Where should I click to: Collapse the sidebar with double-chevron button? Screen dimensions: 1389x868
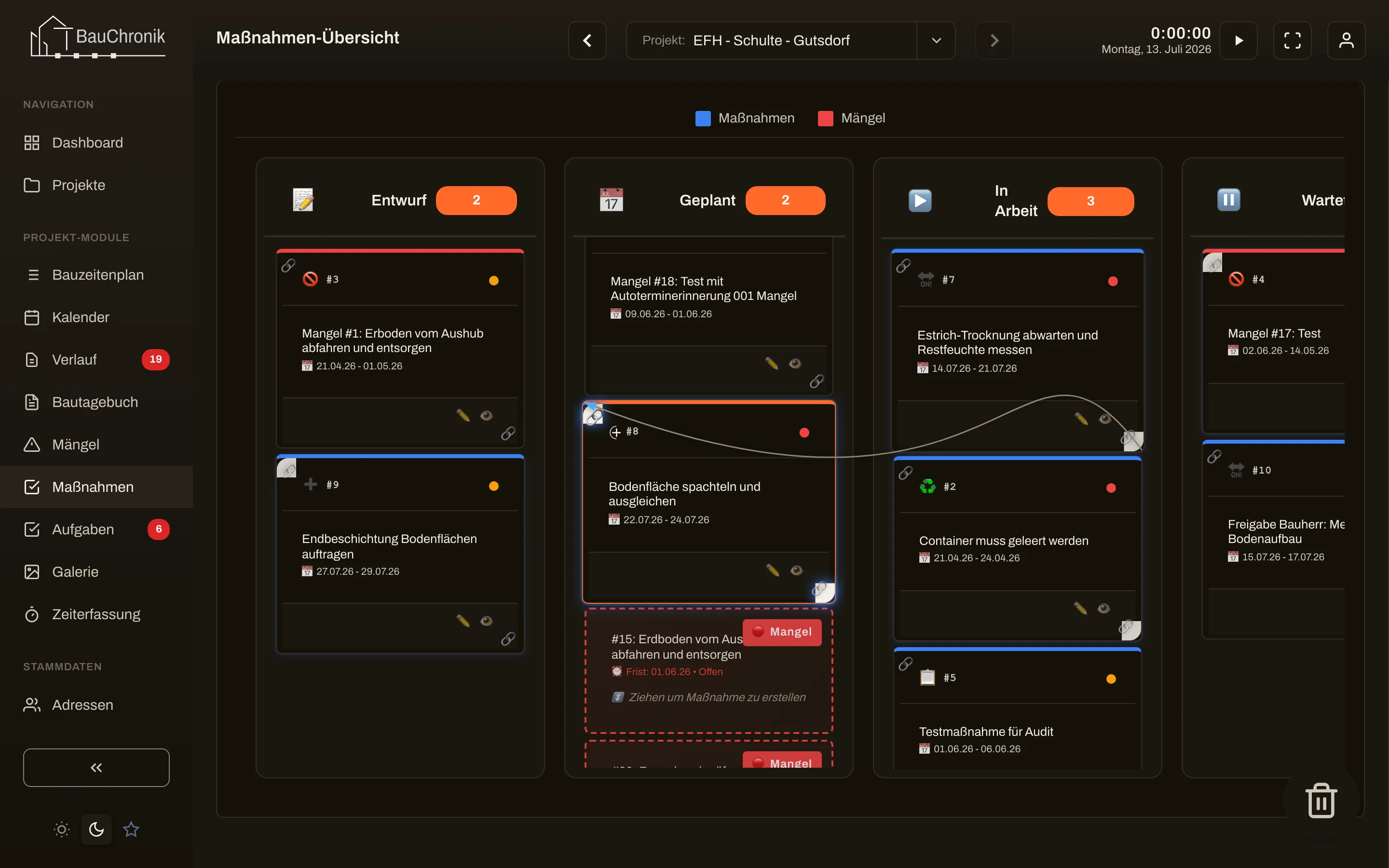pos(96,768)
